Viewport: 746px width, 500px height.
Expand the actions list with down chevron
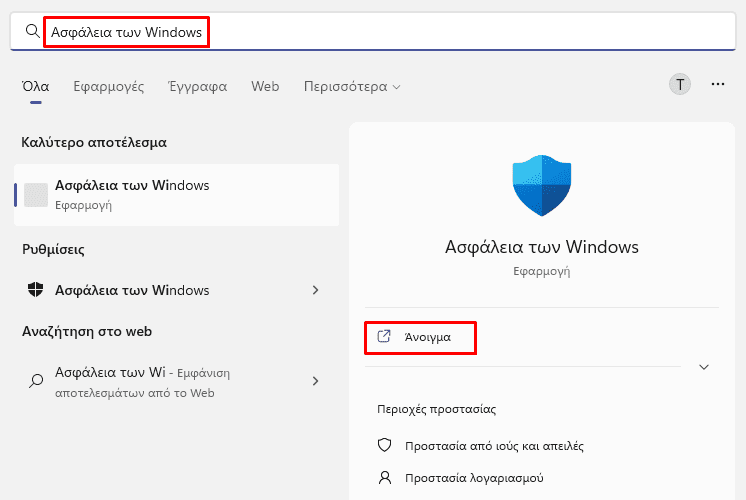pos(704,367)
